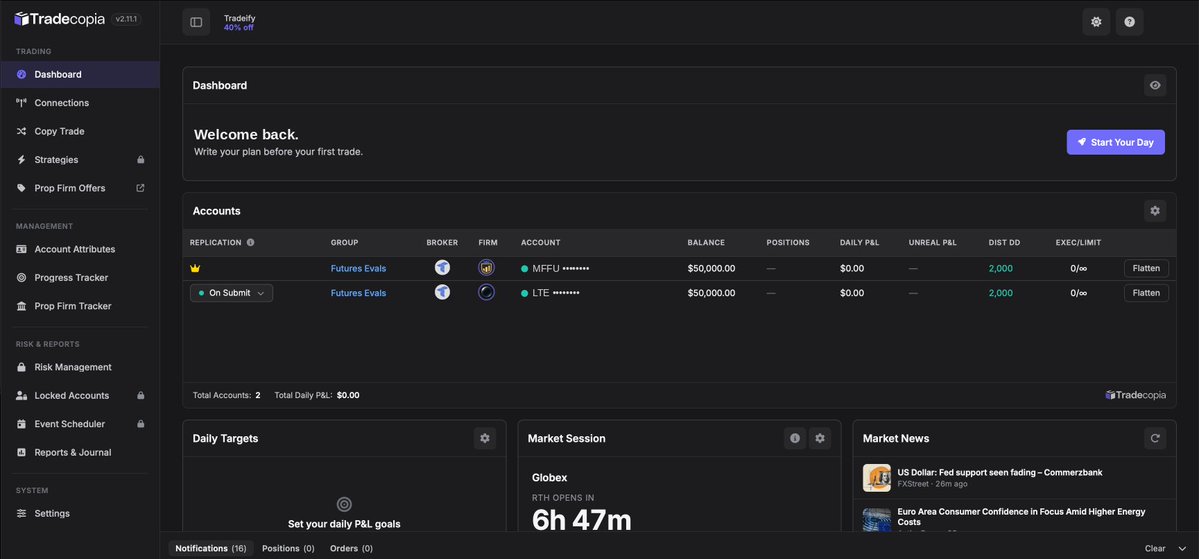Open Prop Firm Offers
The height and width of the screenshot is (559, 1199).
[x=80, y=188]
